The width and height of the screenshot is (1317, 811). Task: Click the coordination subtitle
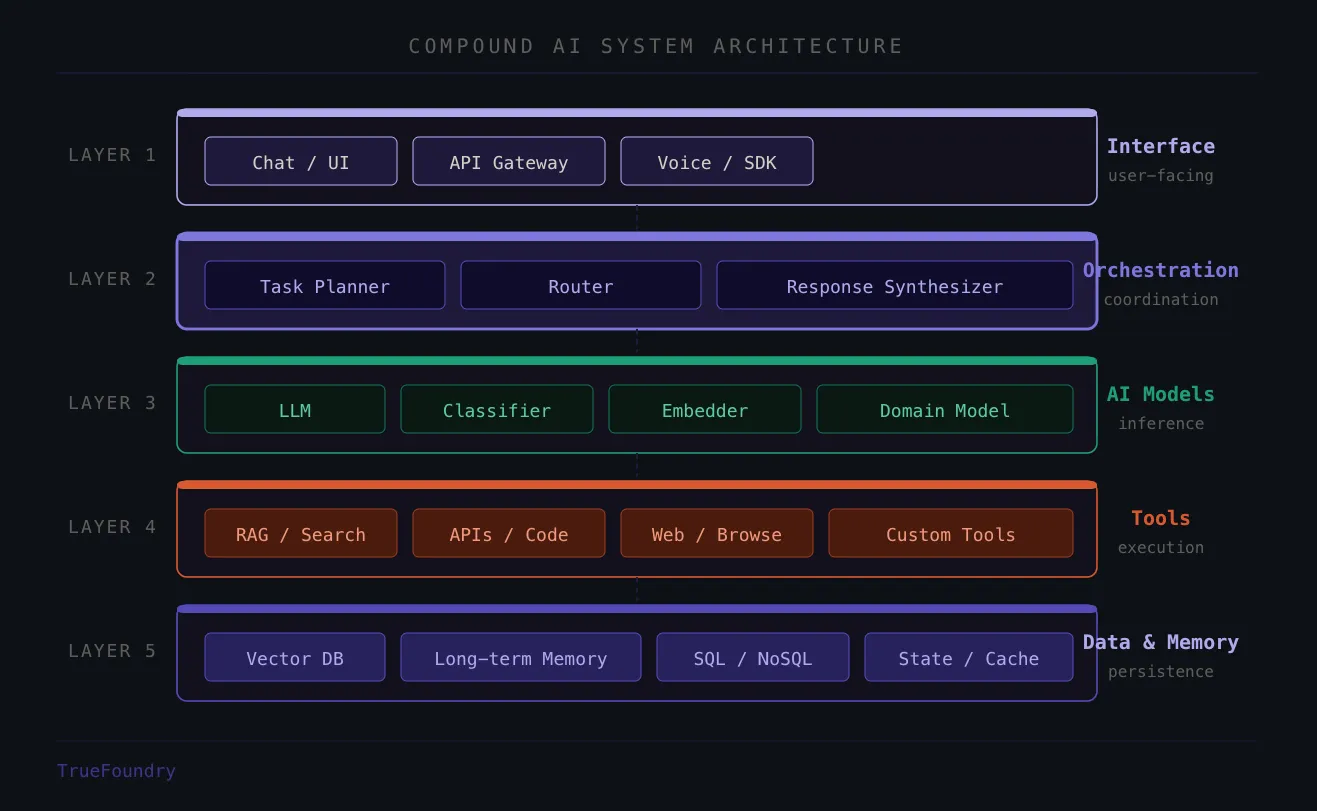[1161, 299]
